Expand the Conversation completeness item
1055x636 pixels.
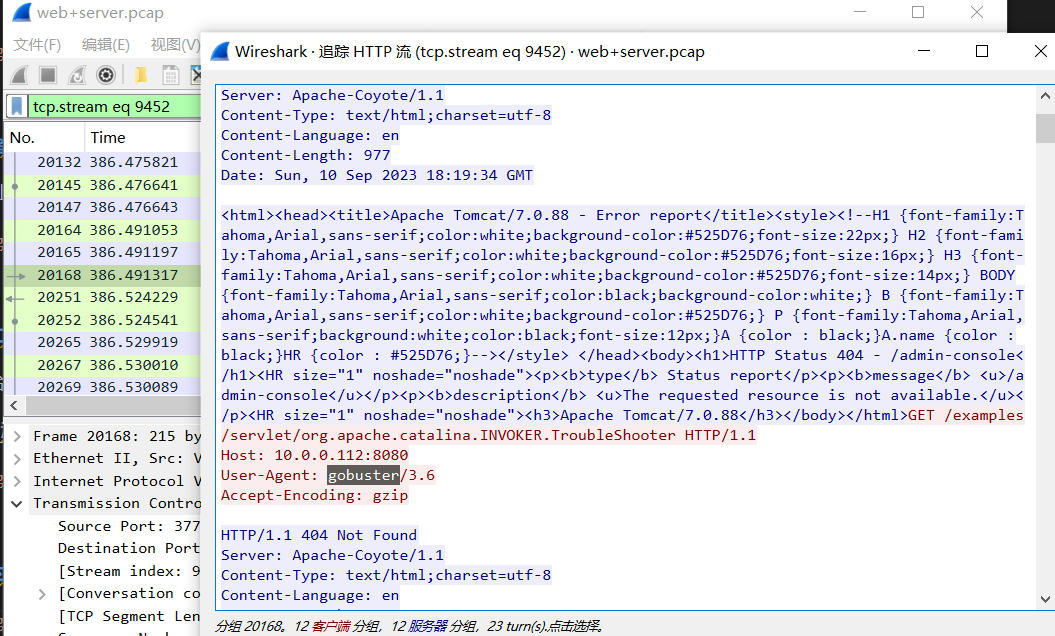pos(41,593)
